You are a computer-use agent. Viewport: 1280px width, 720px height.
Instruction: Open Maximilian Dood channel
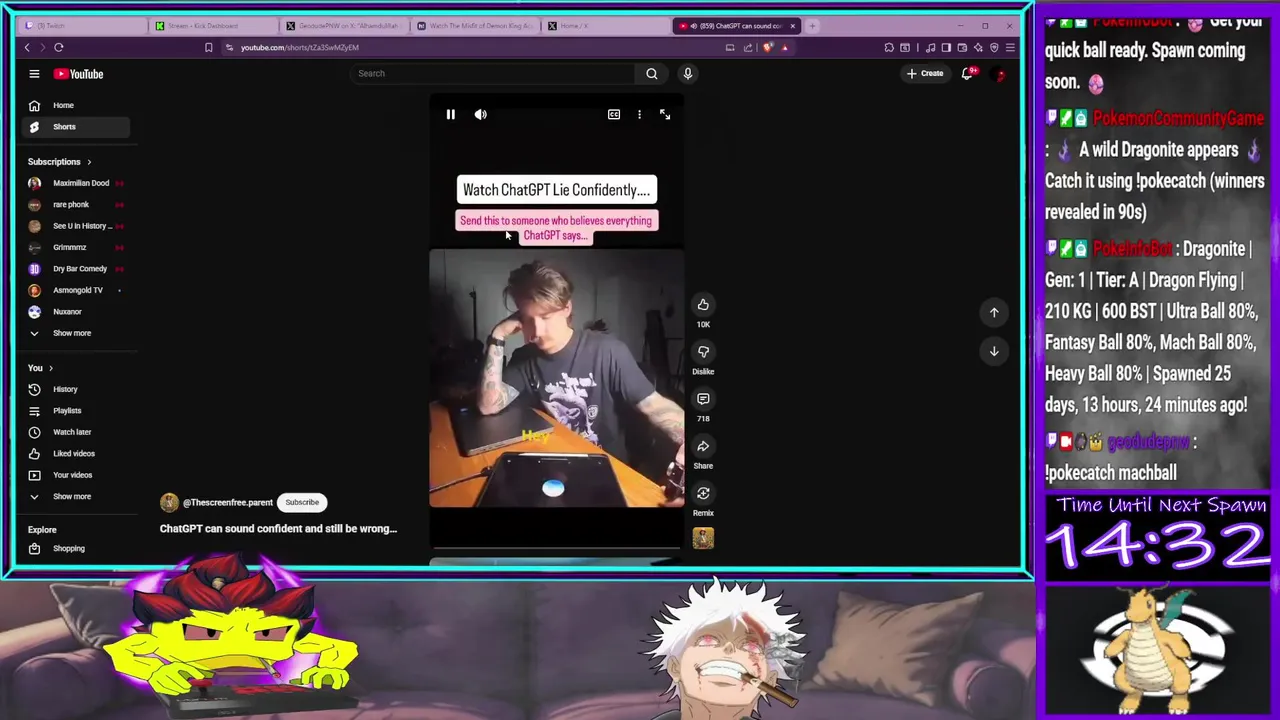tap(74, 183)
